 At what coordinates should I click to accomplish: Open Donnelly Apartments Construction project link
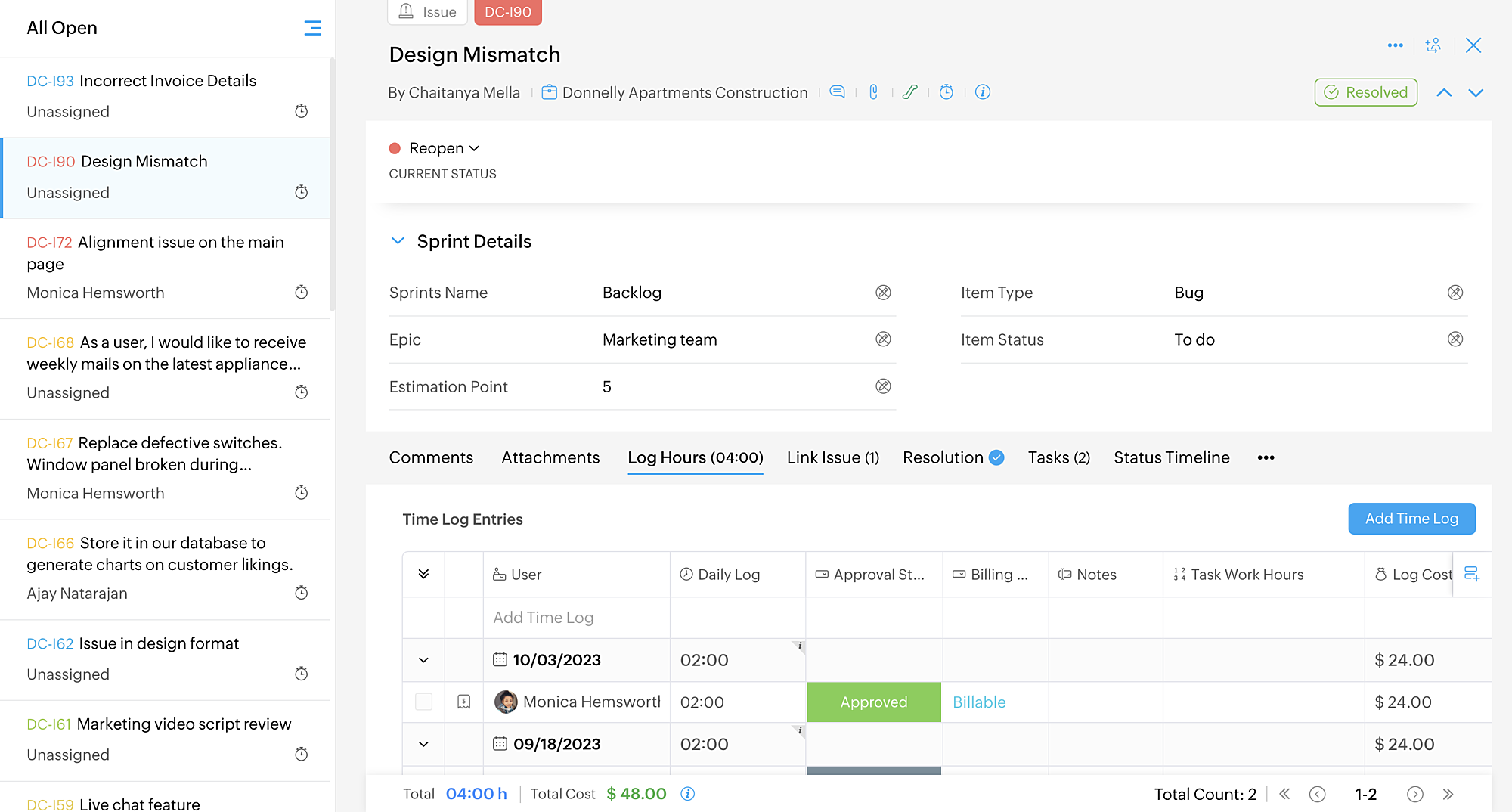(684, 92)
